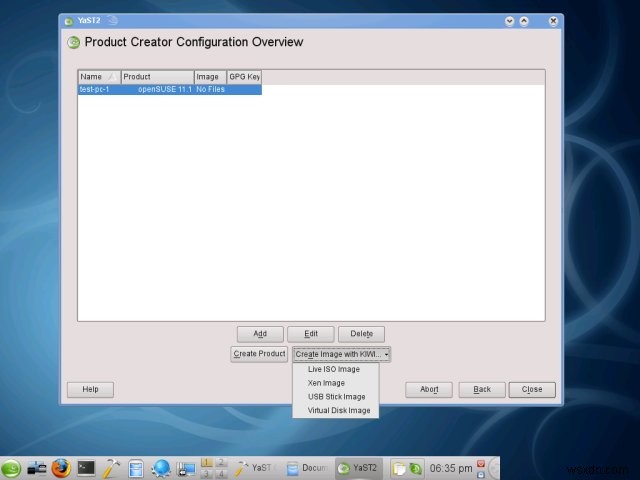Click the Product column header
Screen dimensions: 640x480
[156, 76]
